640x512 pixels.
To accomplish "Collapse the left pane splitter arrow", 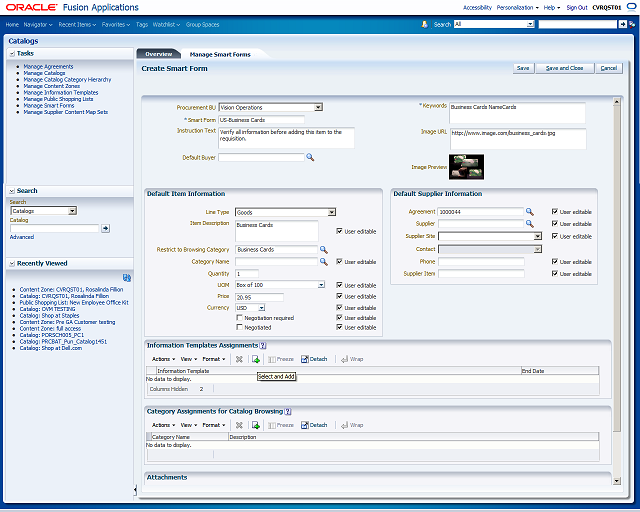I will click(x=135, y=489).
